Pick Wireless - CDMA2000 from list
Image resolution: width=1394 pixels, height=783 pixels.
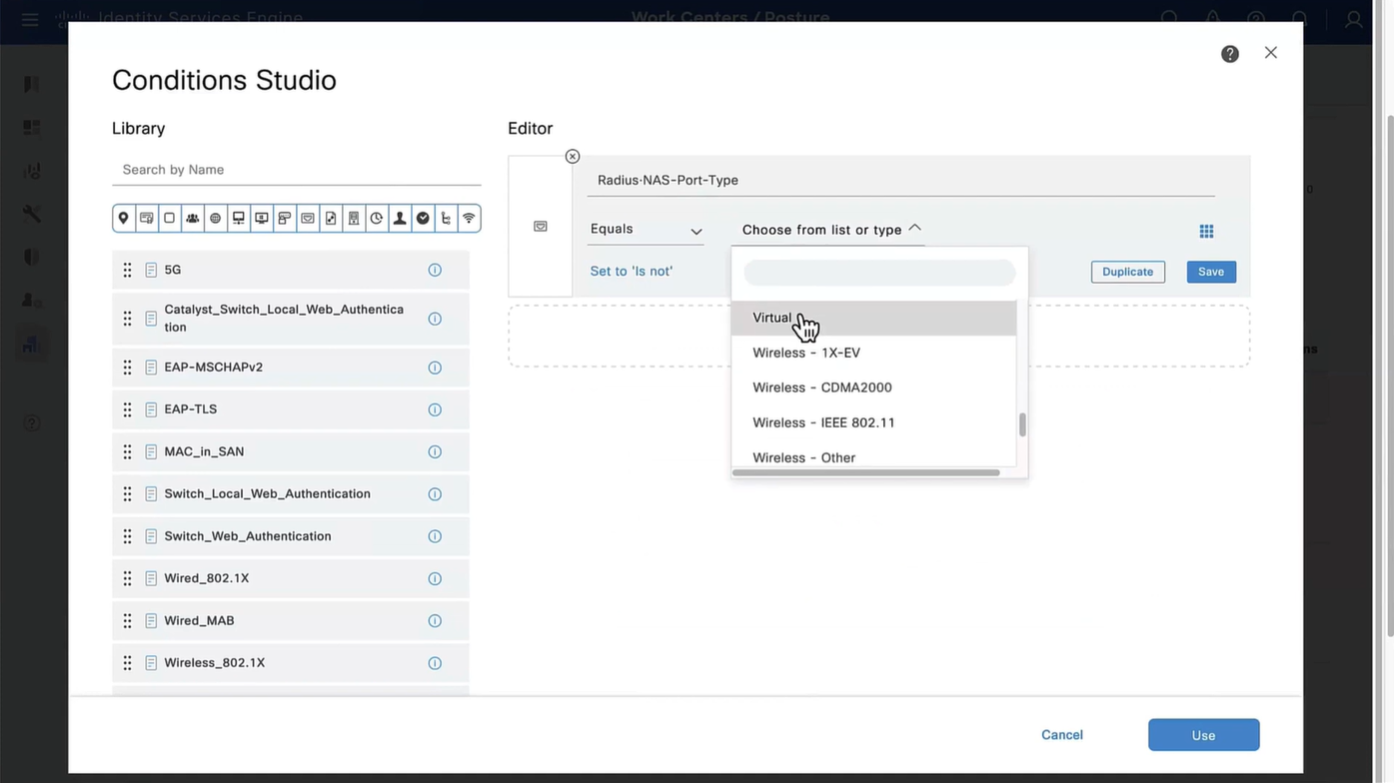click(x=821, y=388)
